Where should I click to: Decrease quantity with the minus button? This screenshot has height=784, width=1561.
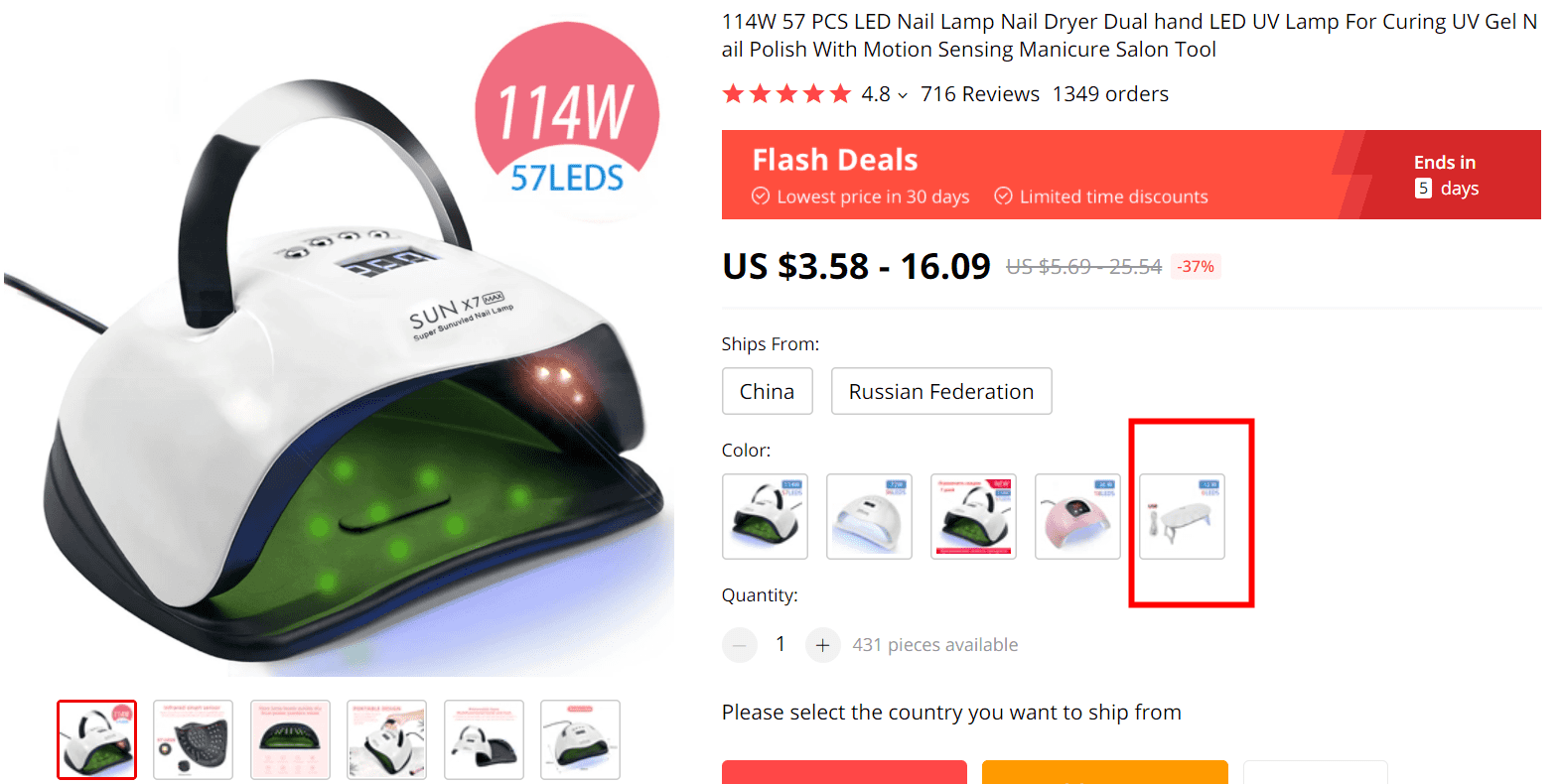point(739,645)
